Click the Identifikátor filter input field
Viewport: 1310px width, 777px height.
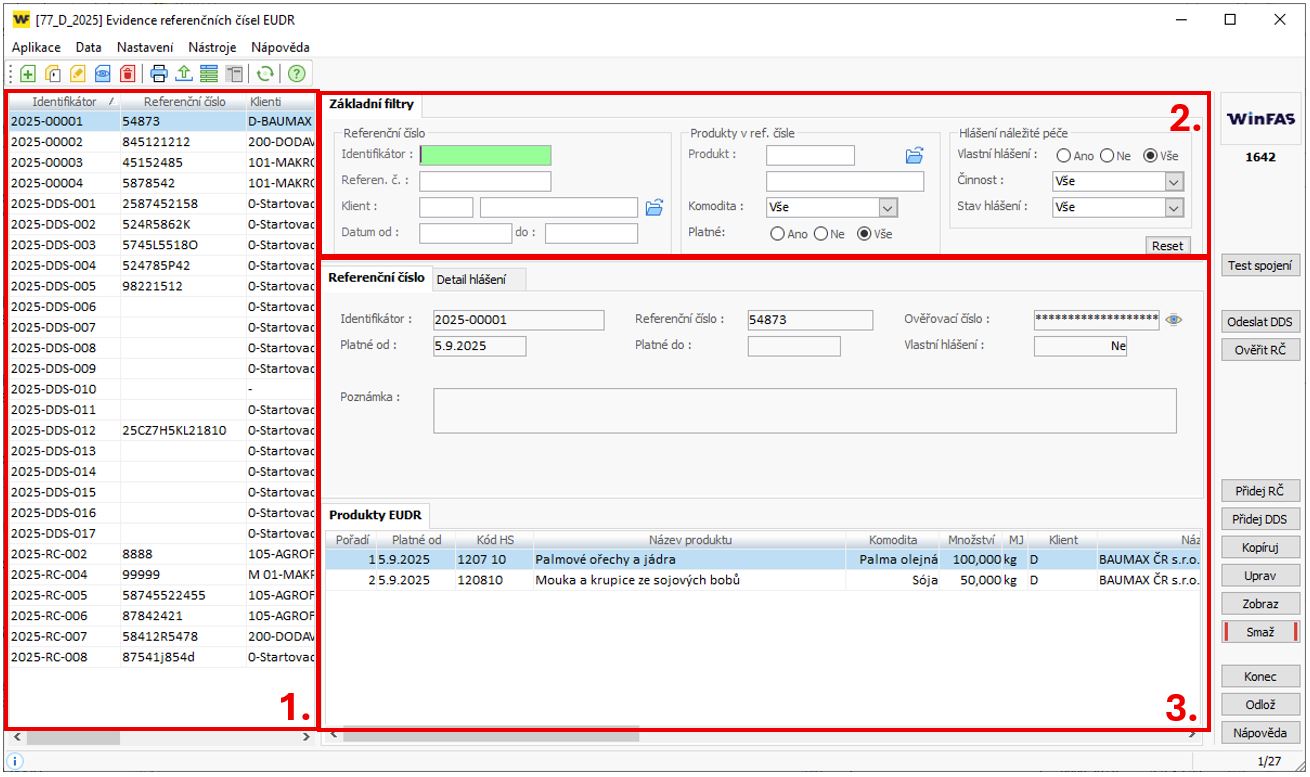[486, 155]
